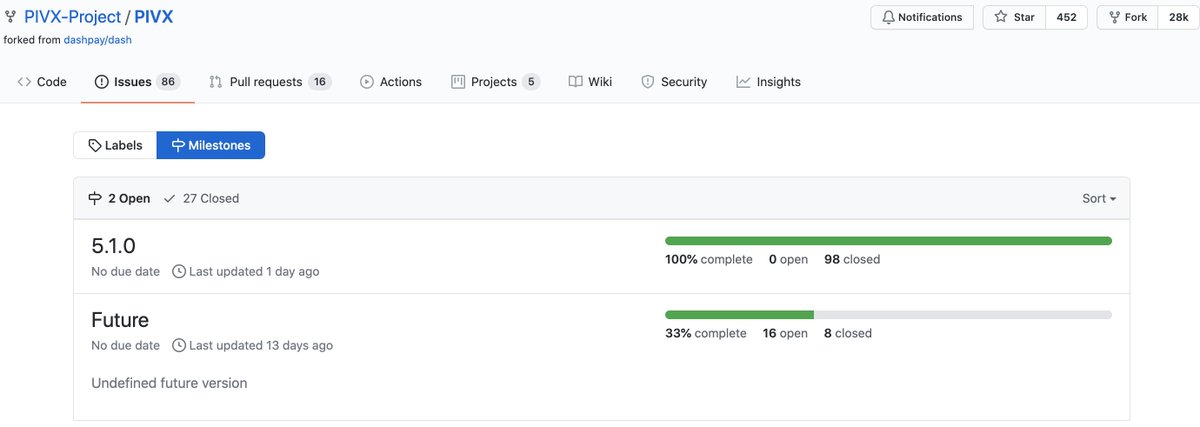The width and height of the screenshot is (1200, 427).
Task: Switch to the Security tab
Action: [x=674, y=82]
